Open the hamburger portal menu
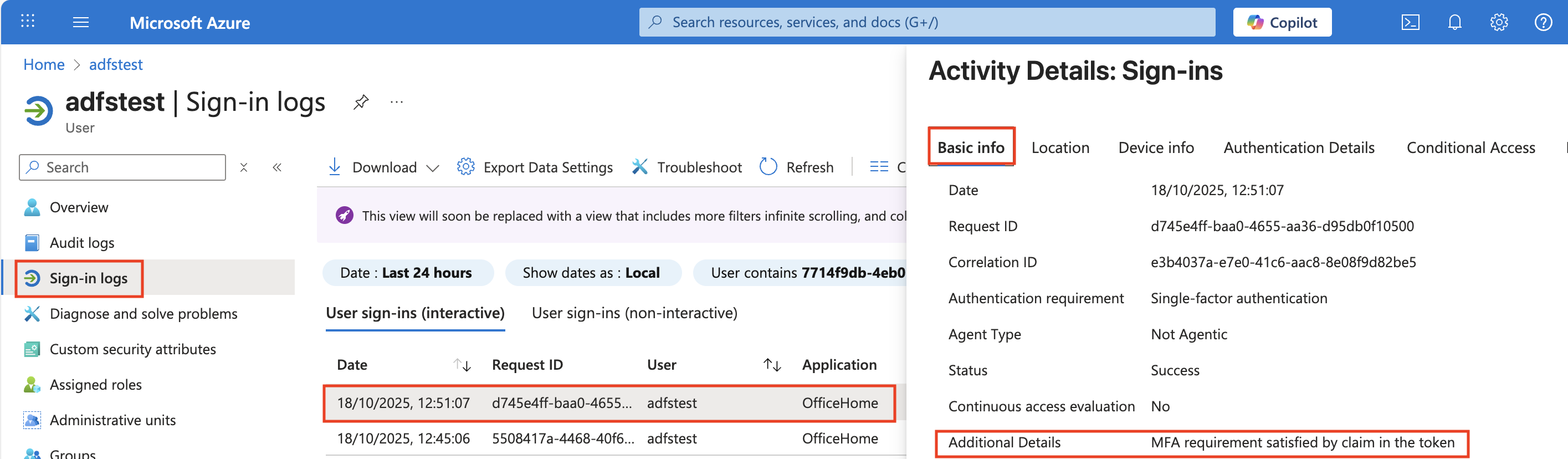 click(80, 23)
